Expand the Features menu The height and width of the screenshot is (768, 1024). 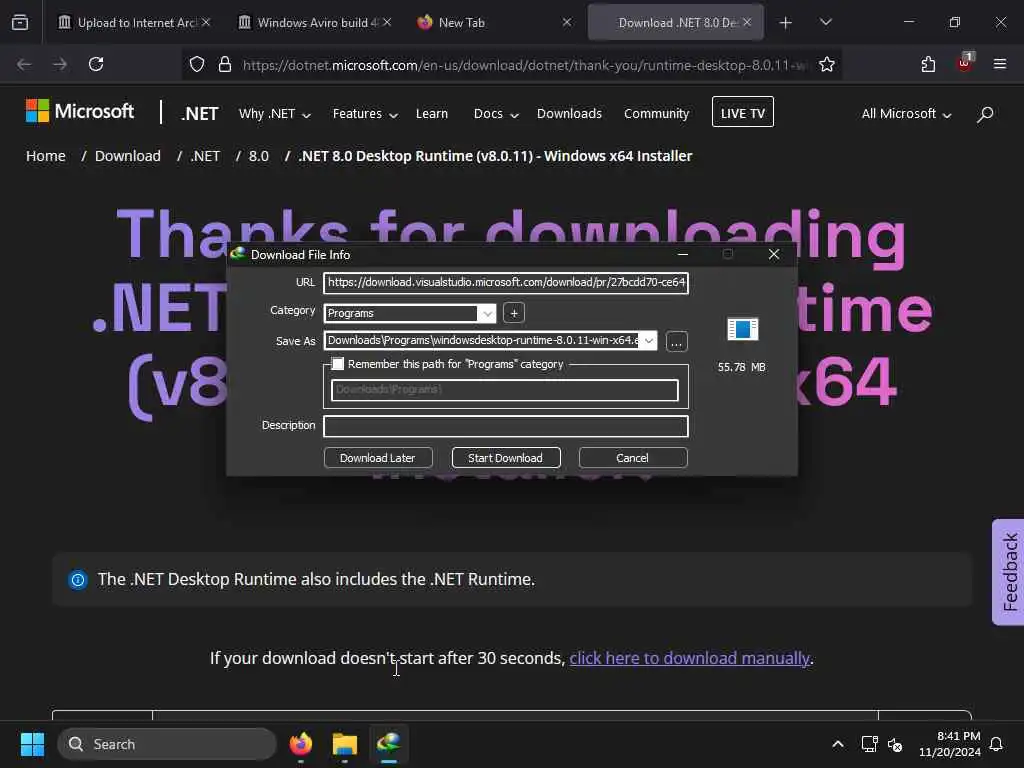click(x=365, y=114)
